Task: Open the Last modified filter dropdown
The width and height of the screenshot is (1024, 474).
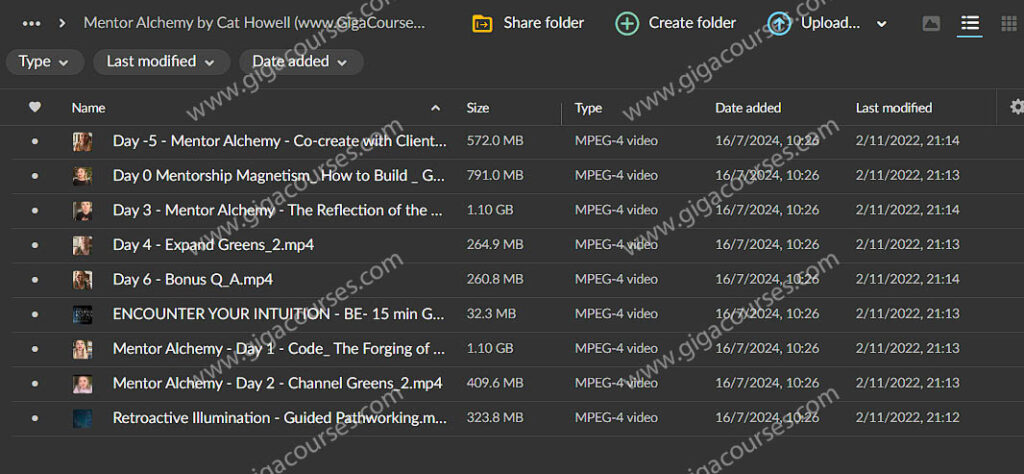Action: [x=160, y=62]
